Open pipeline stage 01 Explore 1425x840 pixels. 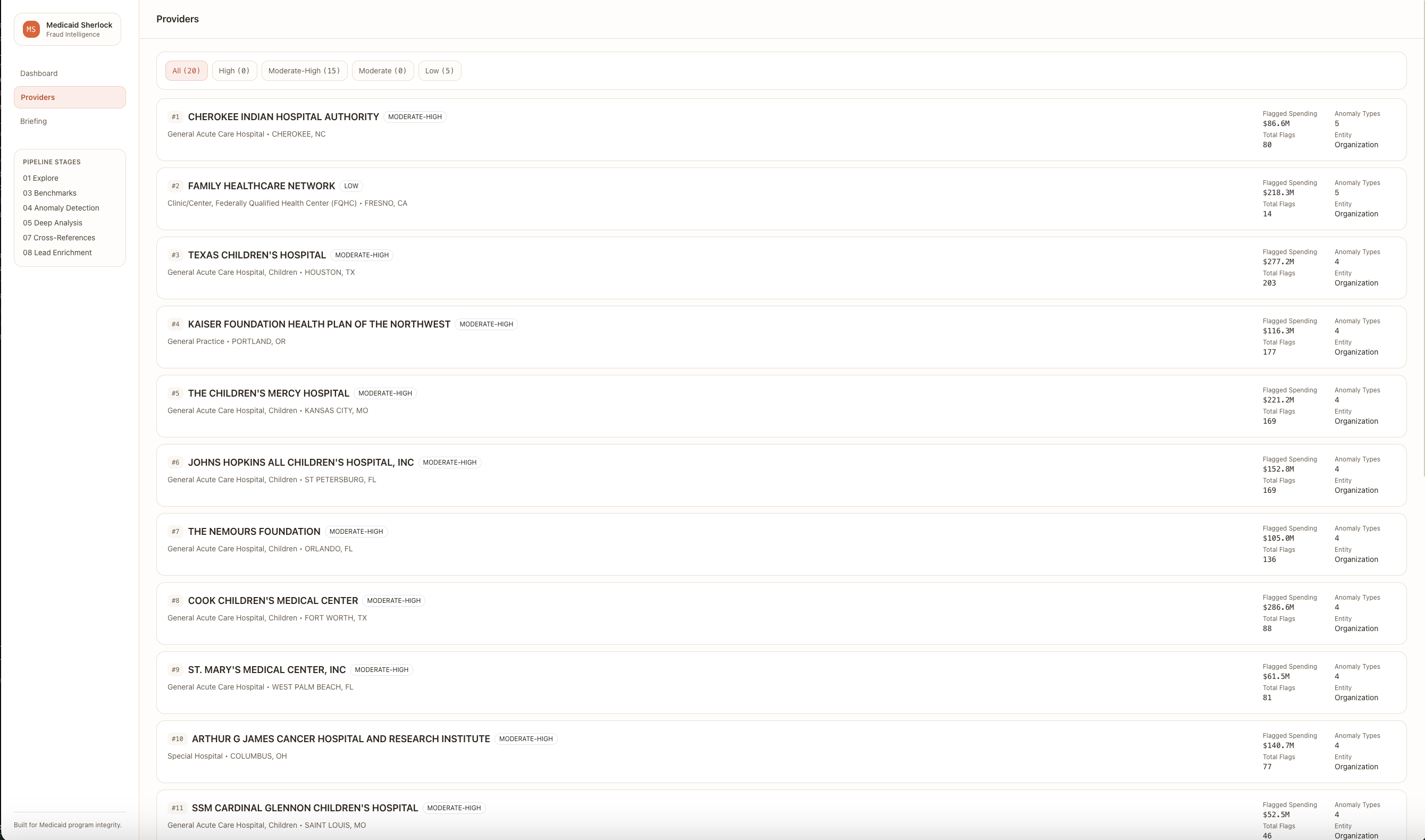(x=41, y=178)
